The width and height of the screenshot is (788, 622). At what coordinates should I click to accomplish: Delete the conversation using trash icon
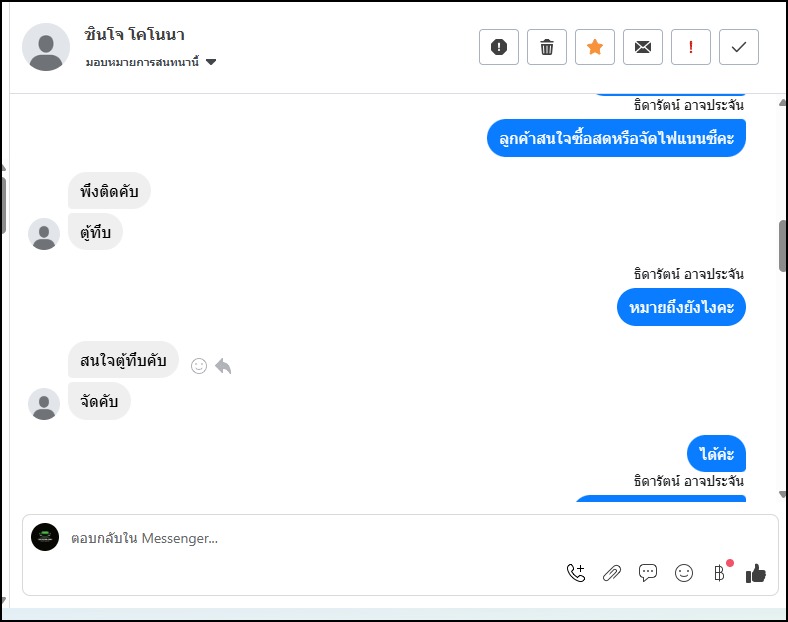(x=547, y=47)
